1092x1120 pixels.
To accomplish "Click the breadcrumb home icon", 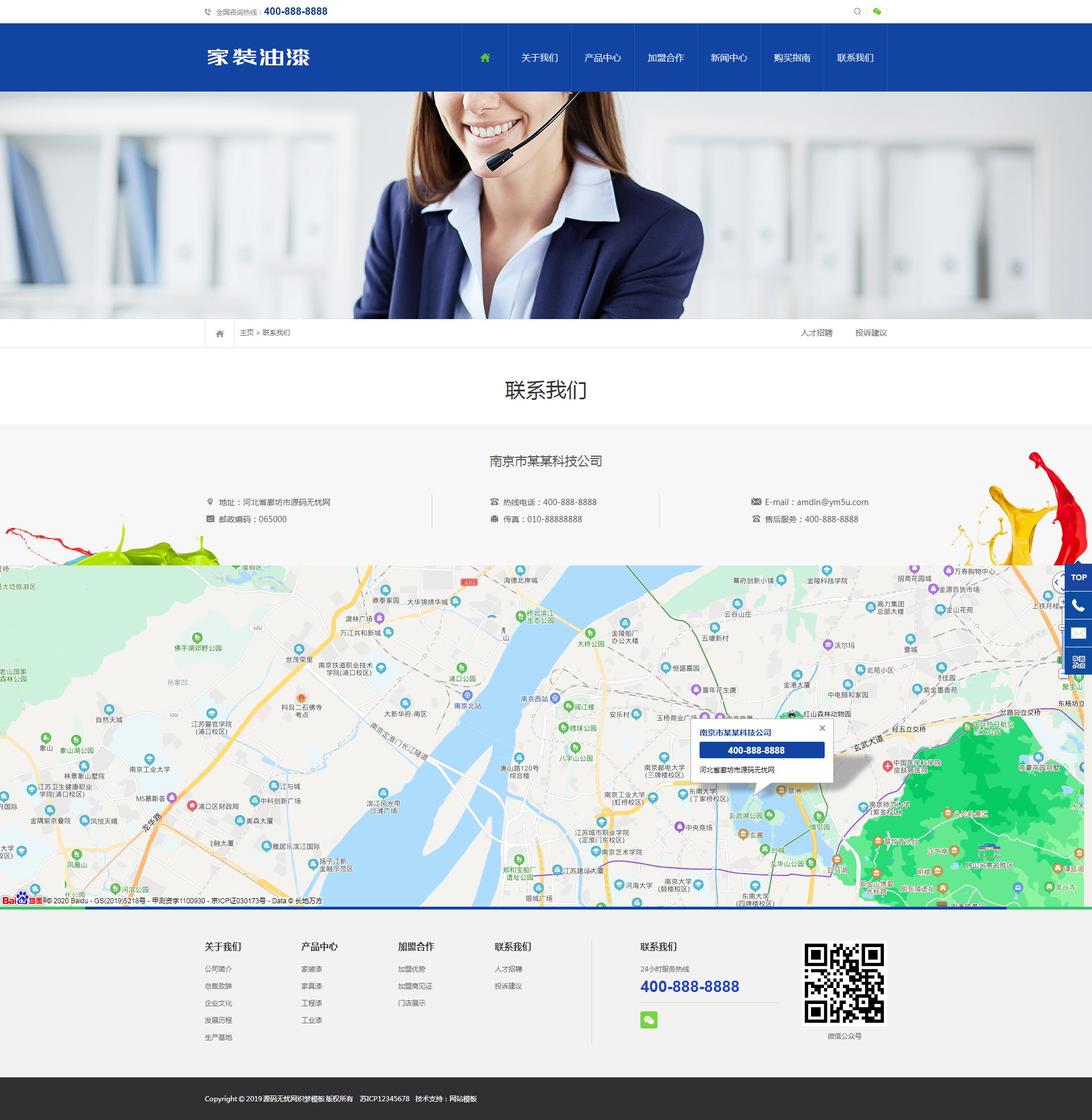I will tap(220, 334).
